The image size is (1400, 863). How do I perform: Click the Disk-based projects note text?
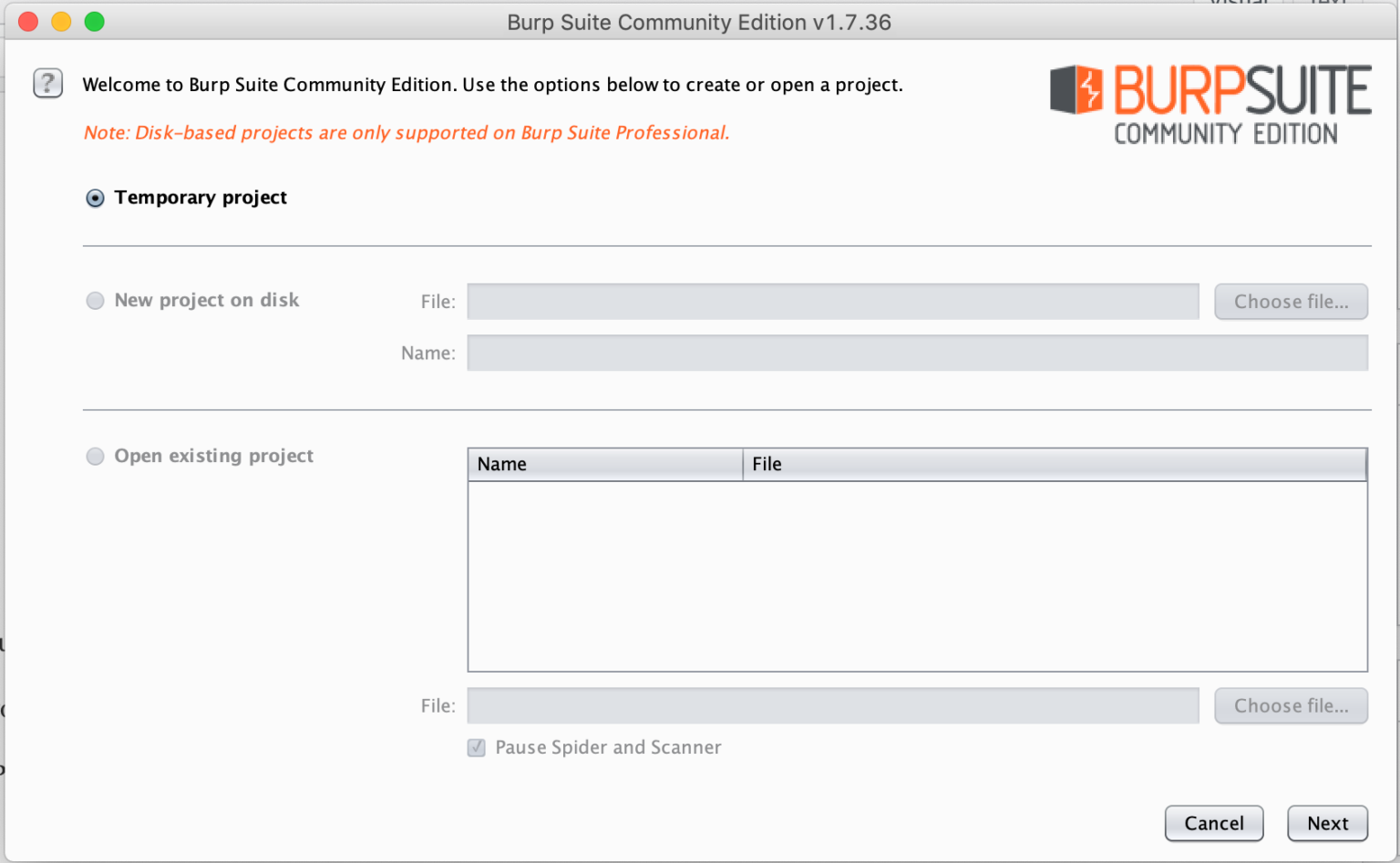pyautogui.click(x=407, y=133)
